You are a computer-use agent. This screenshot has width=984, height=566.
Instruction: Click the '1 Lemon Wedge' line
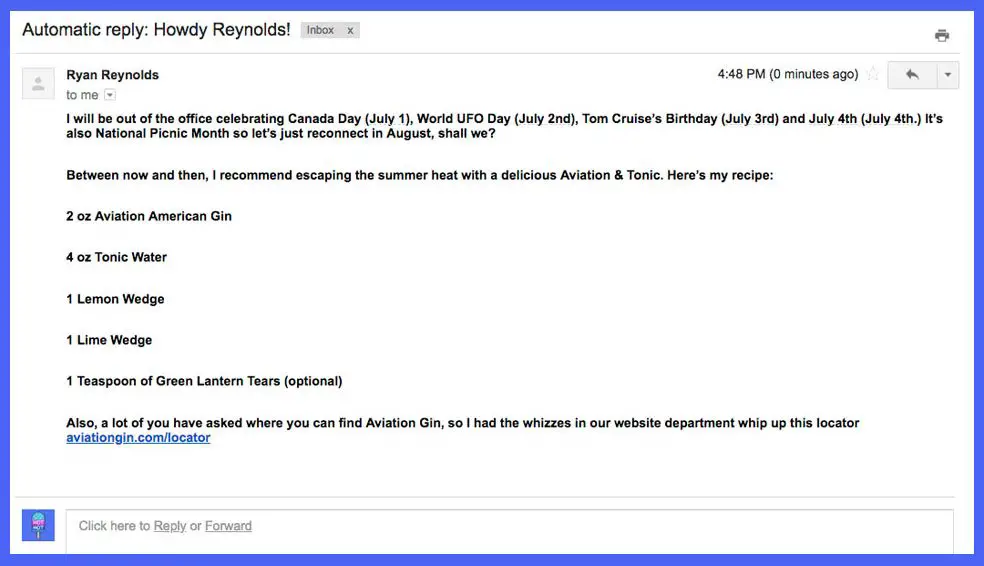pyautogui.click(x=115, y=299)
